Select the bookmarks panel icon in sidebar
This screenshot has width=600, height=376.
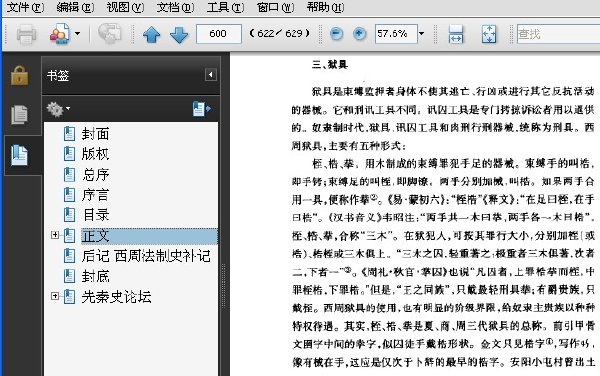[20, 155]
